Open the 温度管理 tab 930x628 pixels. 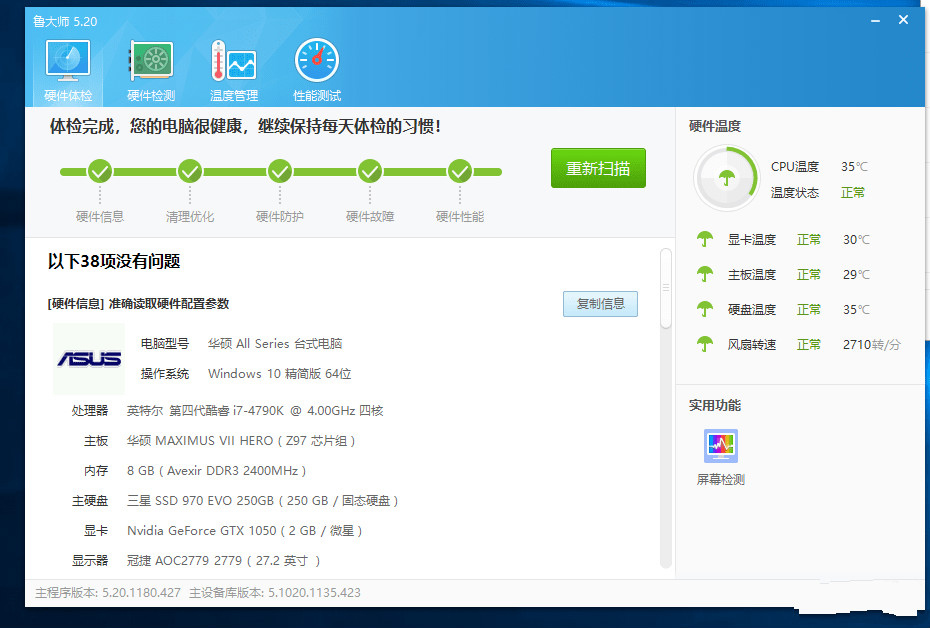point(234,71)
